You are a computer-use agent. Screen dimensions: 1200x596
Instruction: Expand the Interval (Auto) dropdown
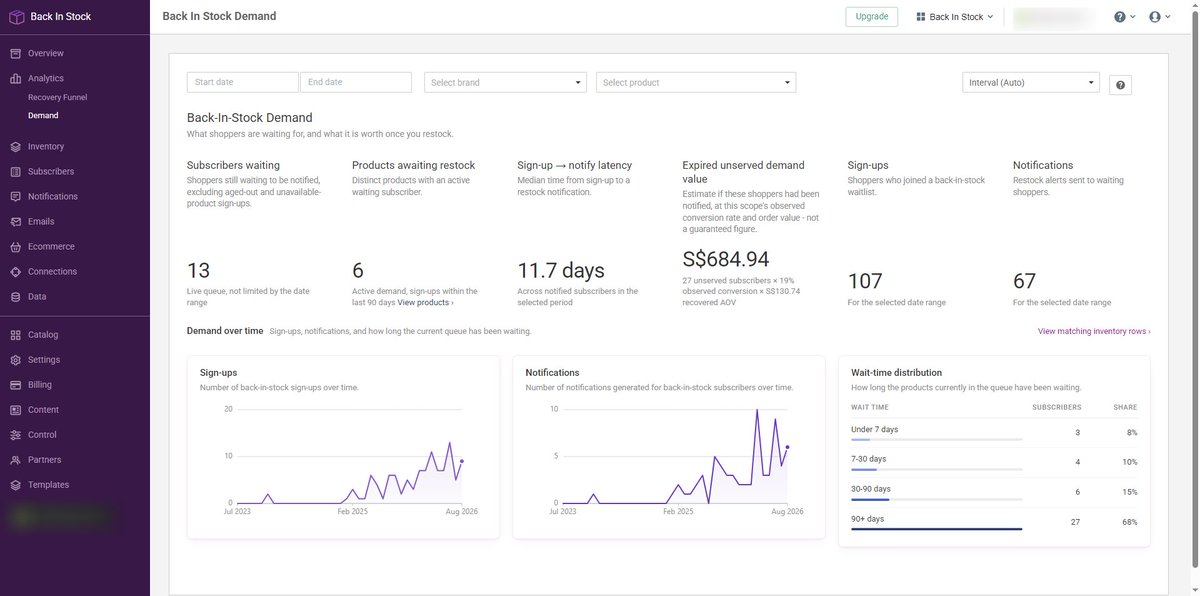(1031, 83)
